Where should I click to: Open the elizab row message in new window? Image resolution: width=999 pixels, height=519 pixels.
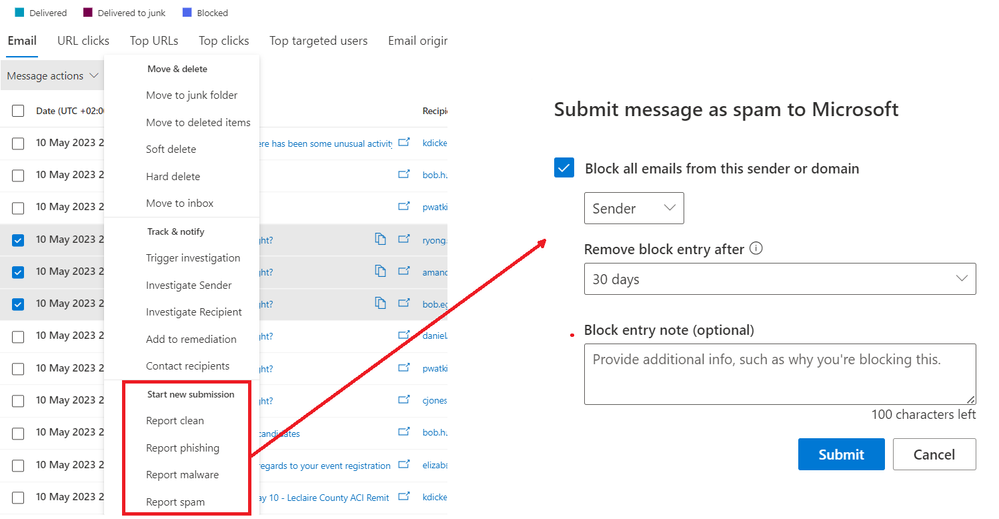tap(404, 464)
